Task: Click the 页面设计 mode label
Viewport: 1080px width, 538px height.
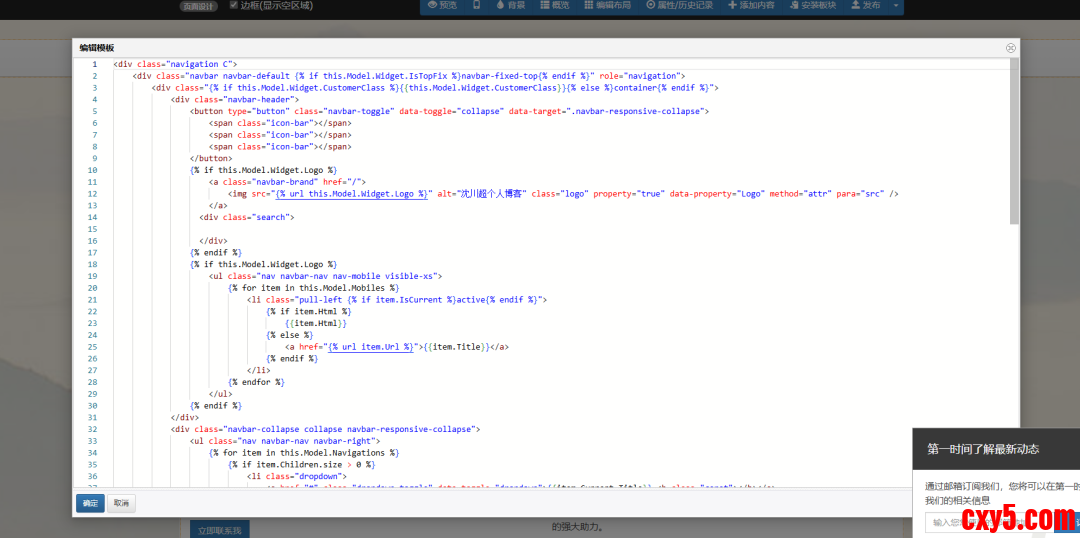Action: (x=198, y=6)
